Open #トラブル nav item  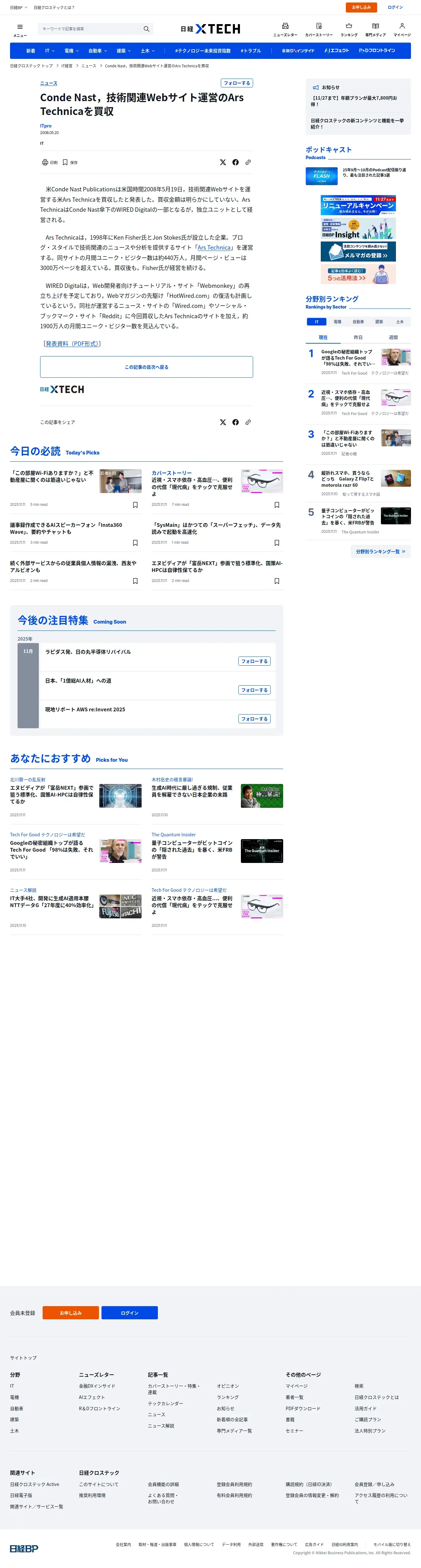pos(251,50)
